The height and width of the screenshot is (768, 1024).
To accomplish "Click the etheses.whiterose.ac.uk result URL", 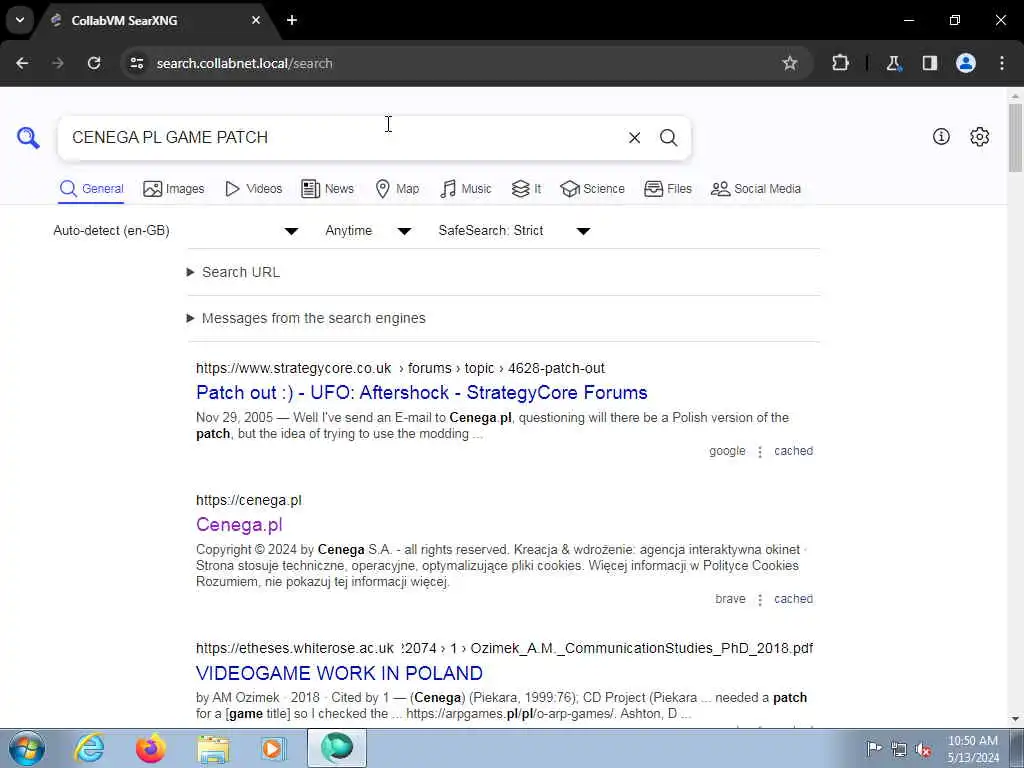I will click(x=504, y=648).
